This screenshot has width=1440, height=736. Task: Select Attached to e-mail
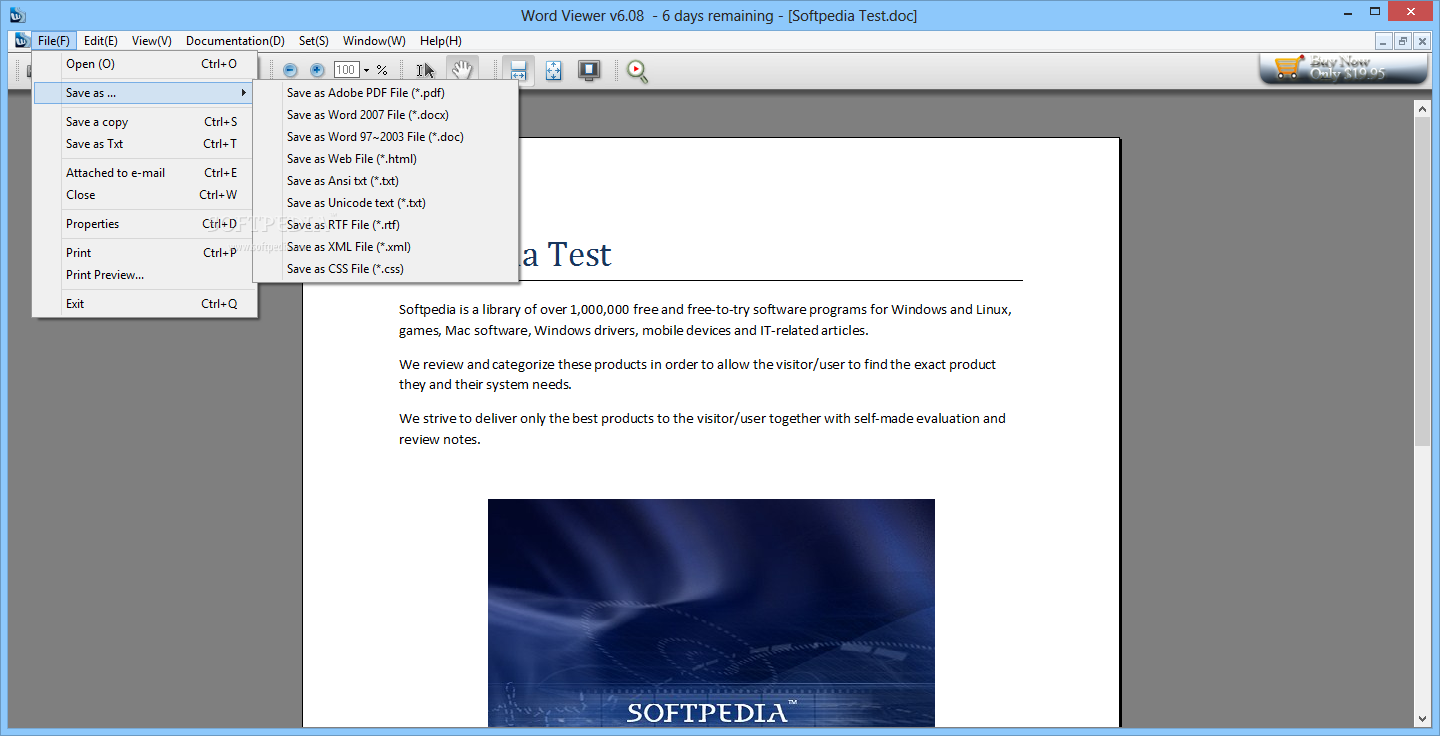pos(145,173)
